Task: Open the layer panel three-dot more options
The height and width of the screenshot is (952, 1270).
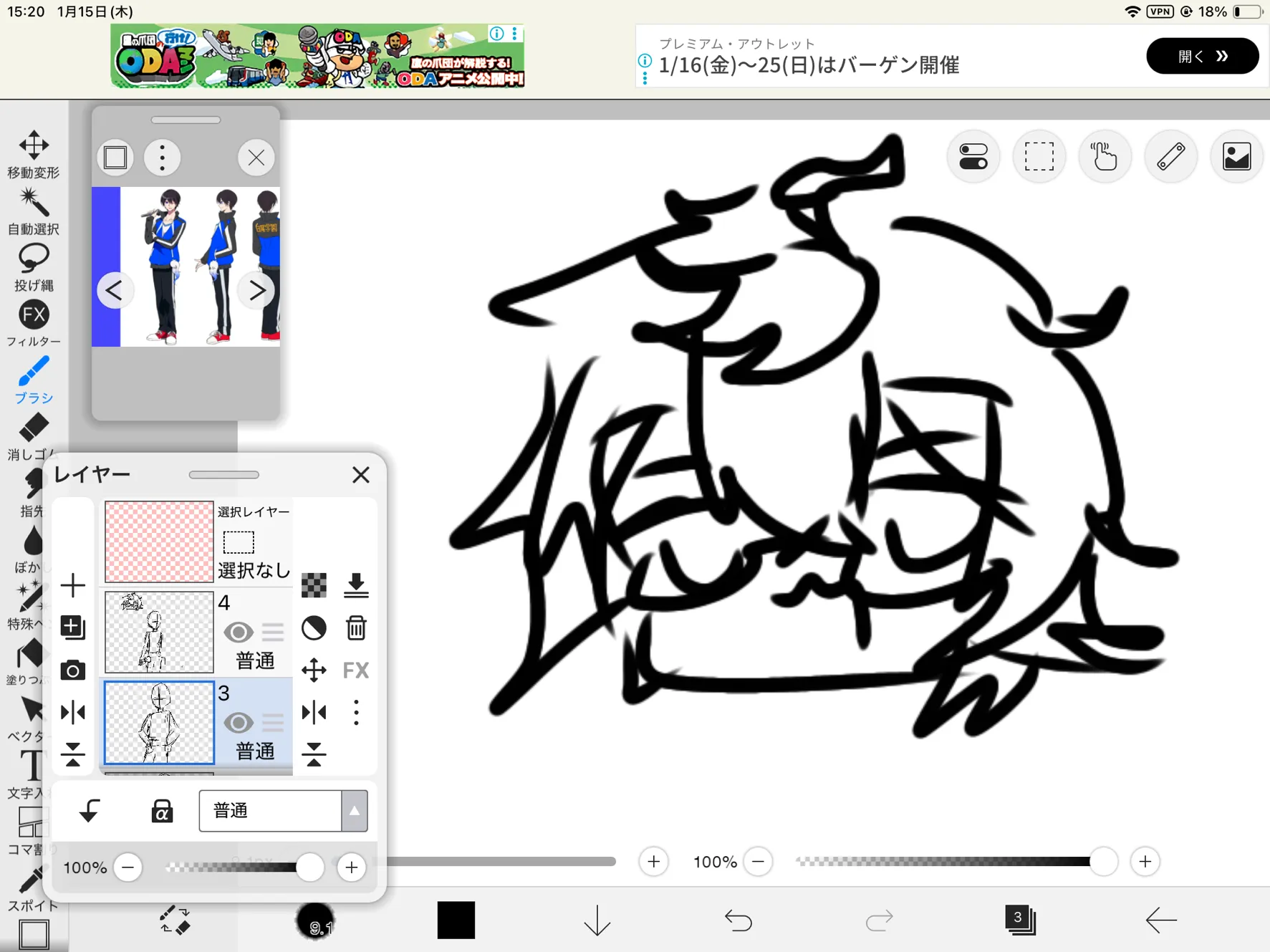Action: (x=356, y=713)
